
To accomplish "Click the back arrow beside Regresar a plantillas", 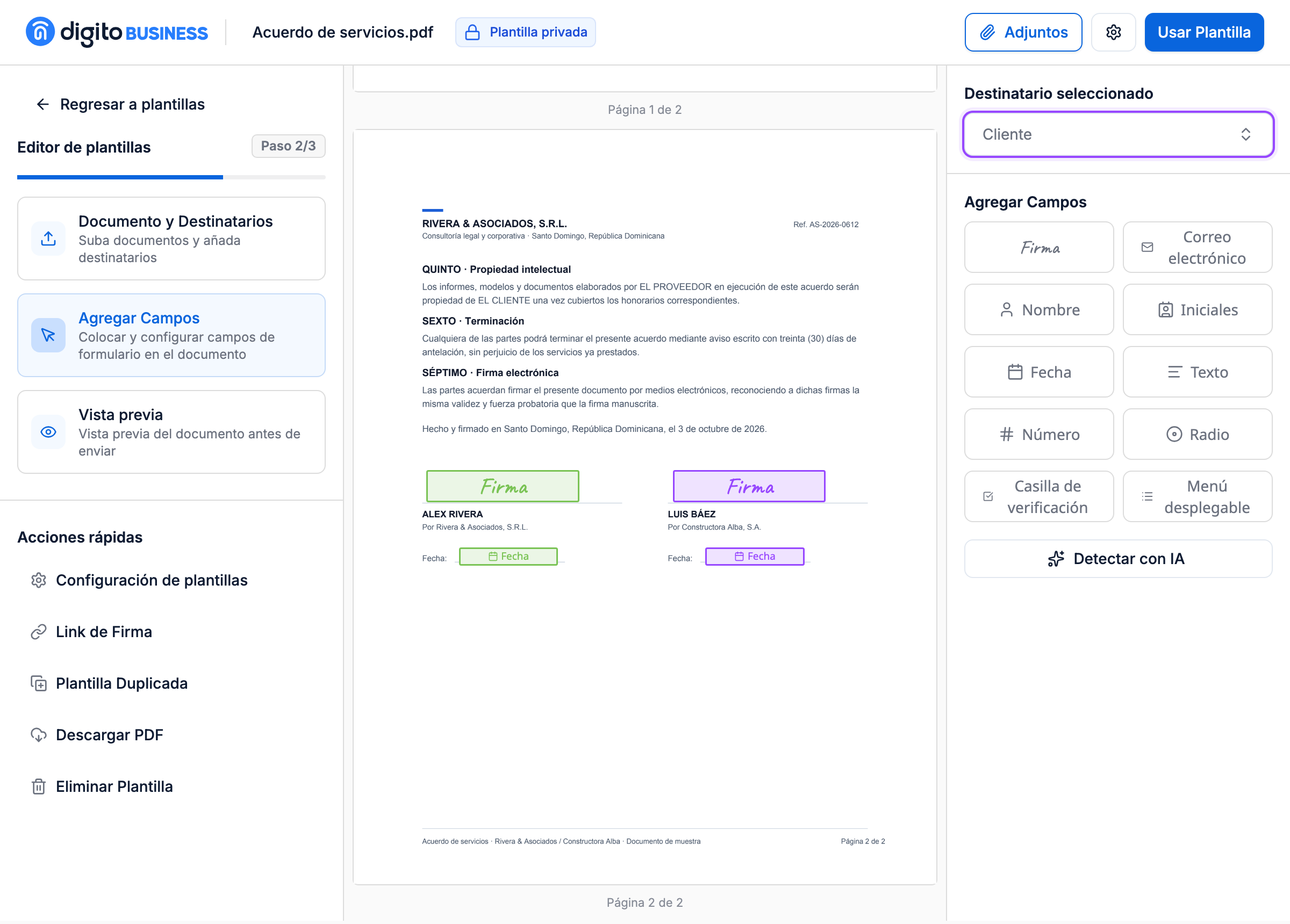I will [42, 104].
